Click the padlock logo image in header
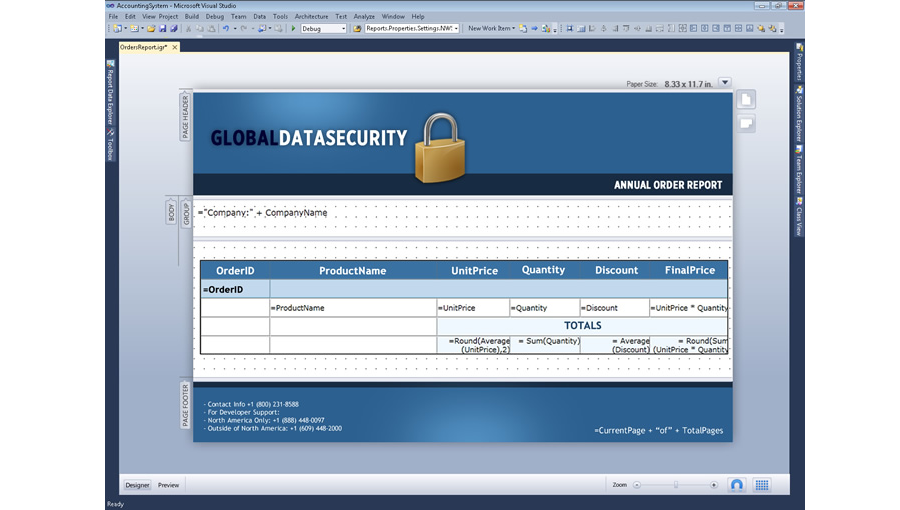Viewport: 900px width, 510px height. [440, 148]
